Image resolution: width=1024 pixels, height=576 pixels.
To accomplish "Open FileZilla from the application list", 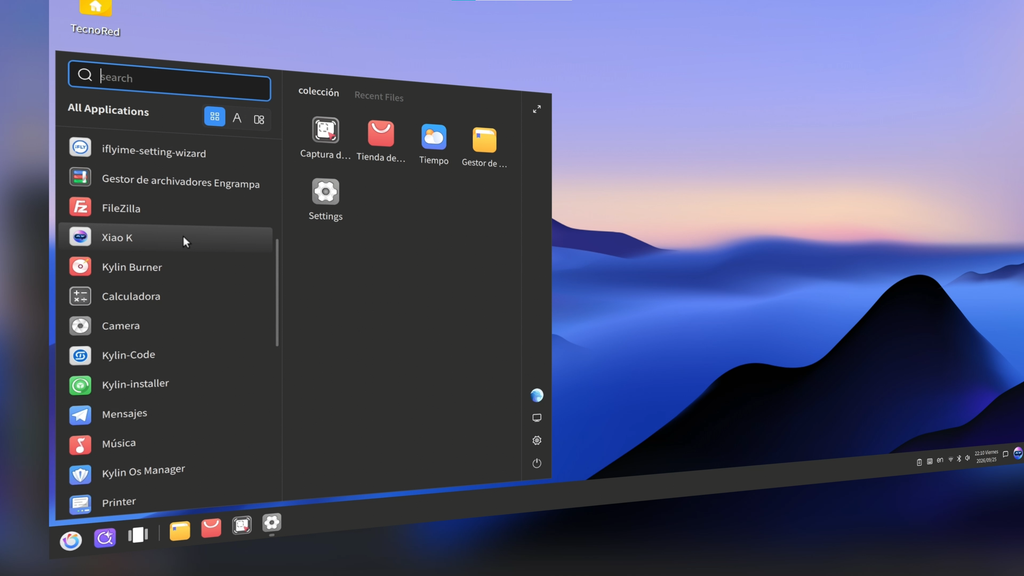I will coord(166,208).
